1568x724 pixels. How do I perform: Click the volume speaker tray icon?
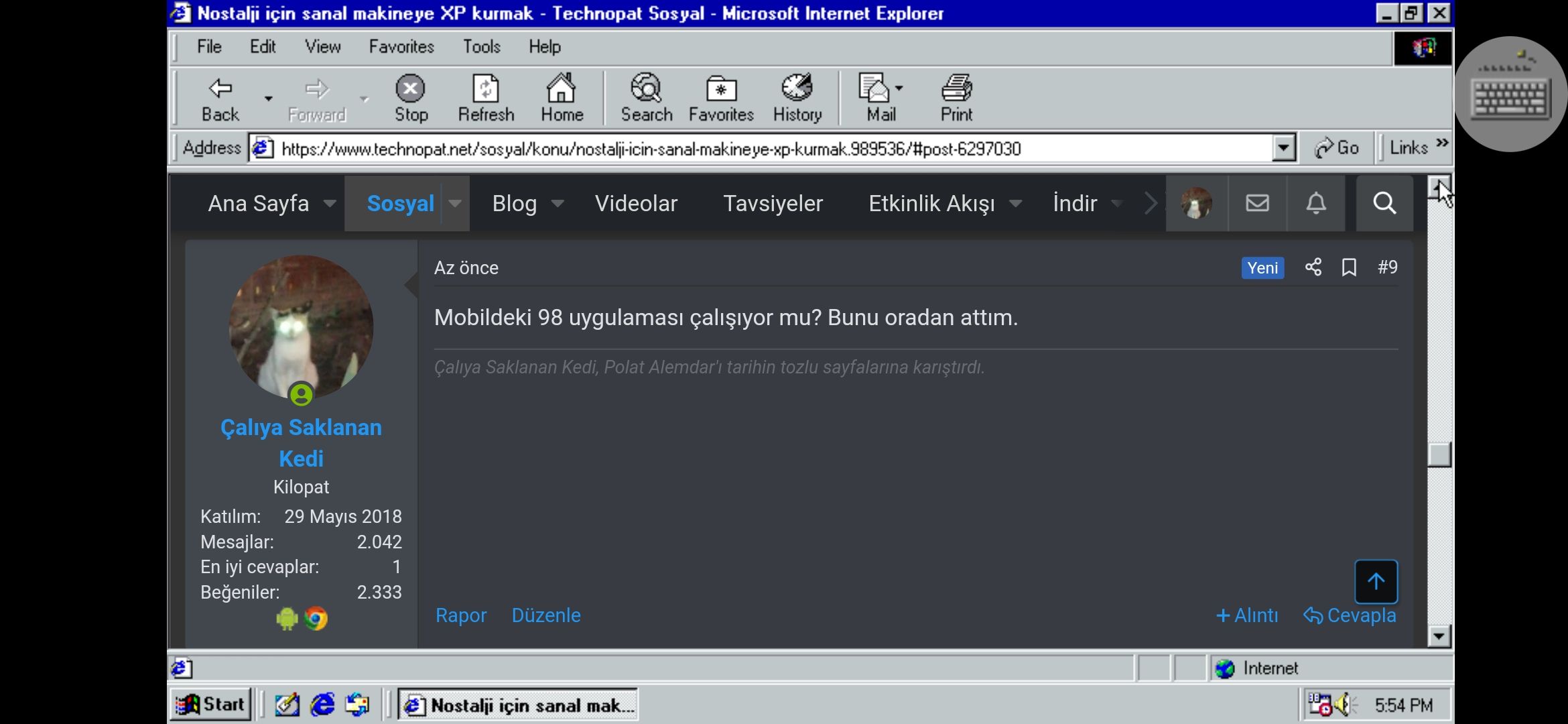click(x=1344, y=705)
